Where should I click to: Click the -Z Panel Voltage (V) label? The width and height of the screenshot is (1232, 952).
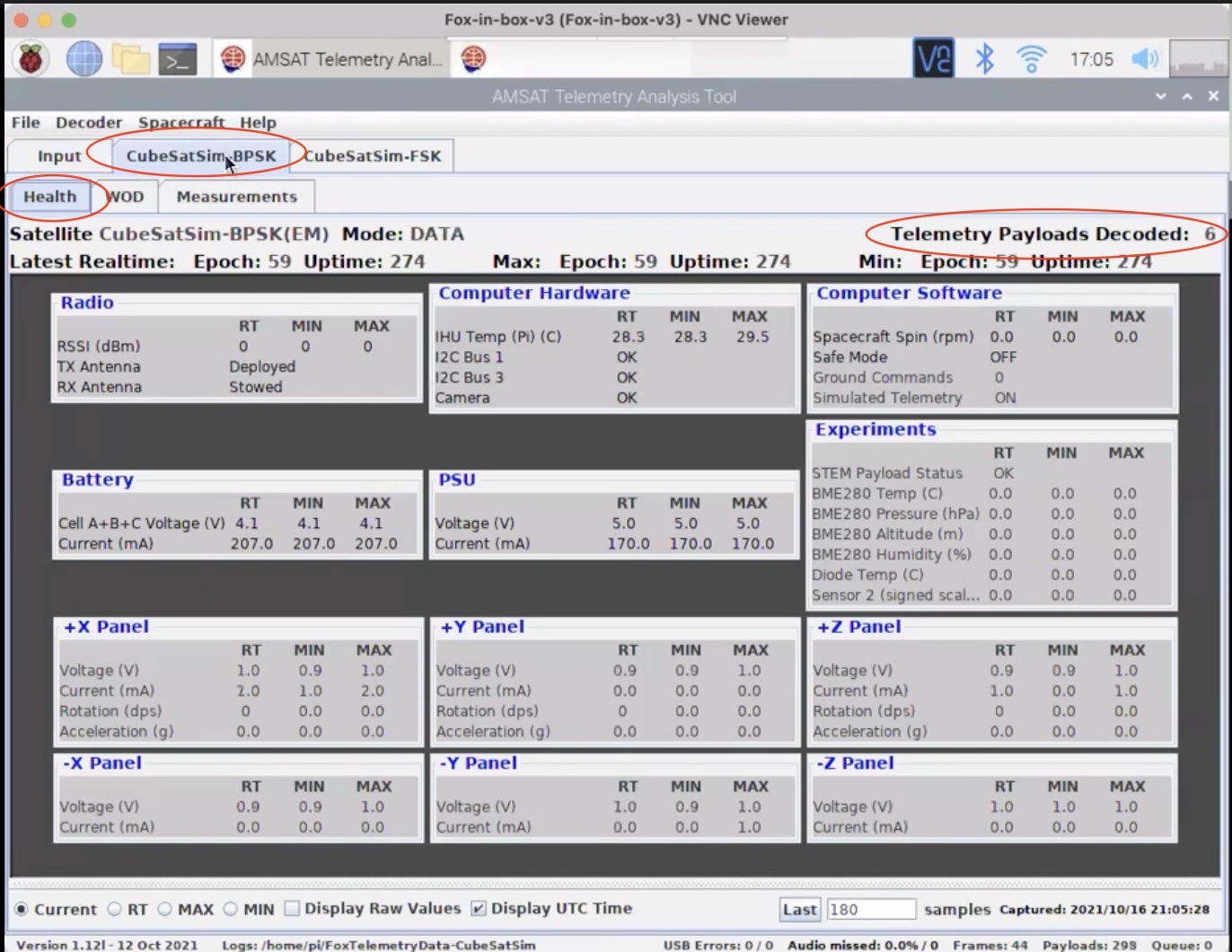853,807
